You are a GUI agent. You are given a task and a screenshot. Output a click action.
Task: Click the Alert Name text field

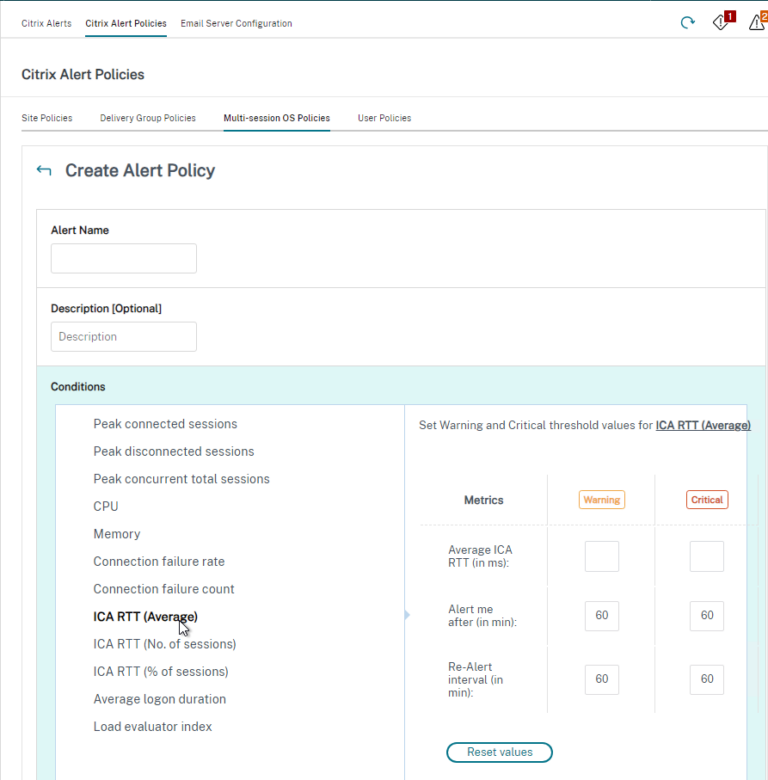124,258
